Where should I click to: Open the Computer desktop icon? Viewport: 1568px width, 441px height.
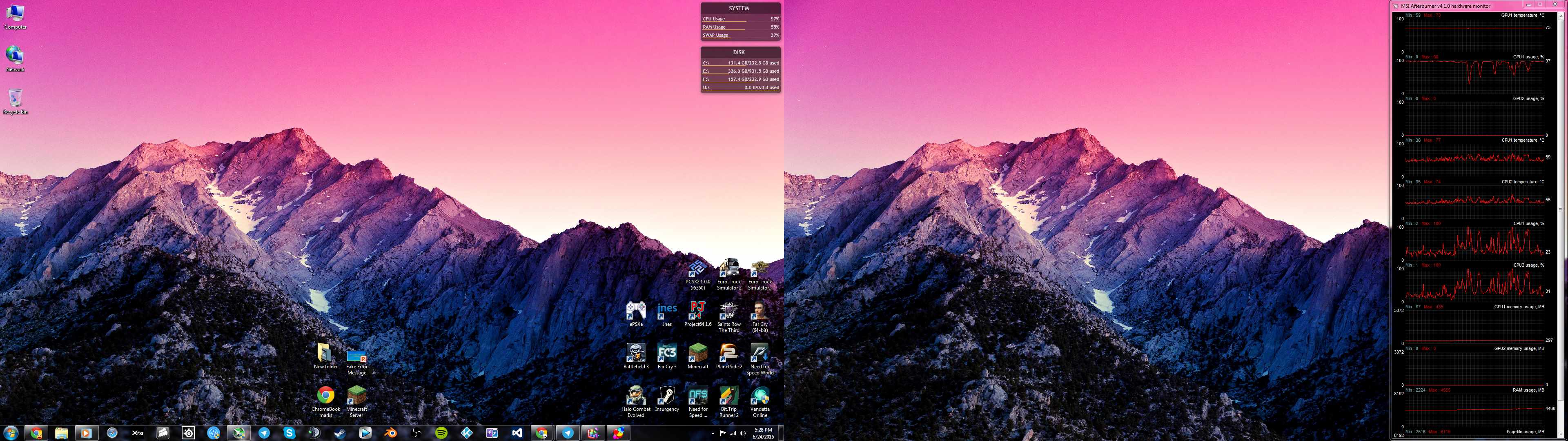click(x=15, y=16)
